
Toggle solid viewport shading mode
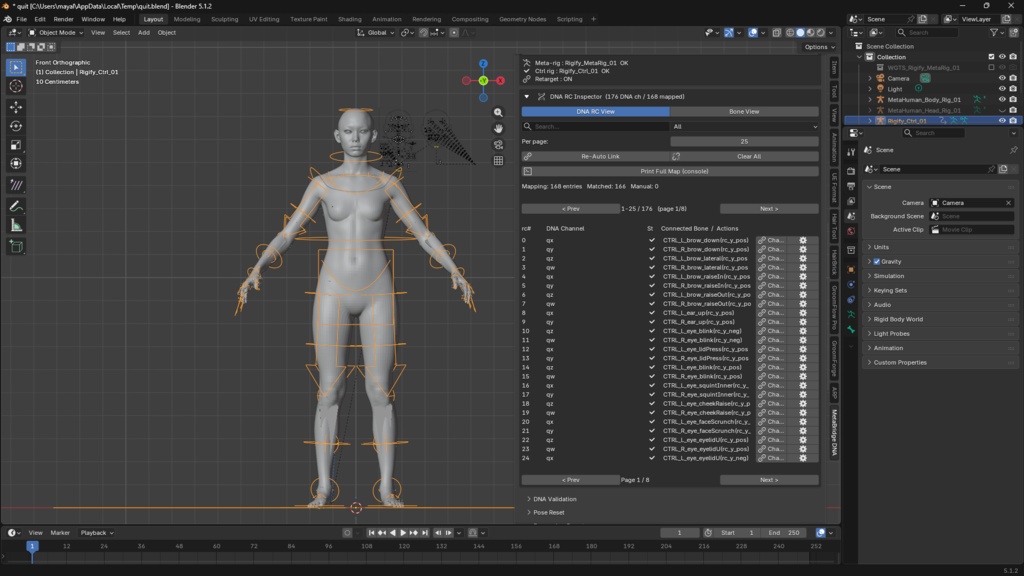coord(800,33)
